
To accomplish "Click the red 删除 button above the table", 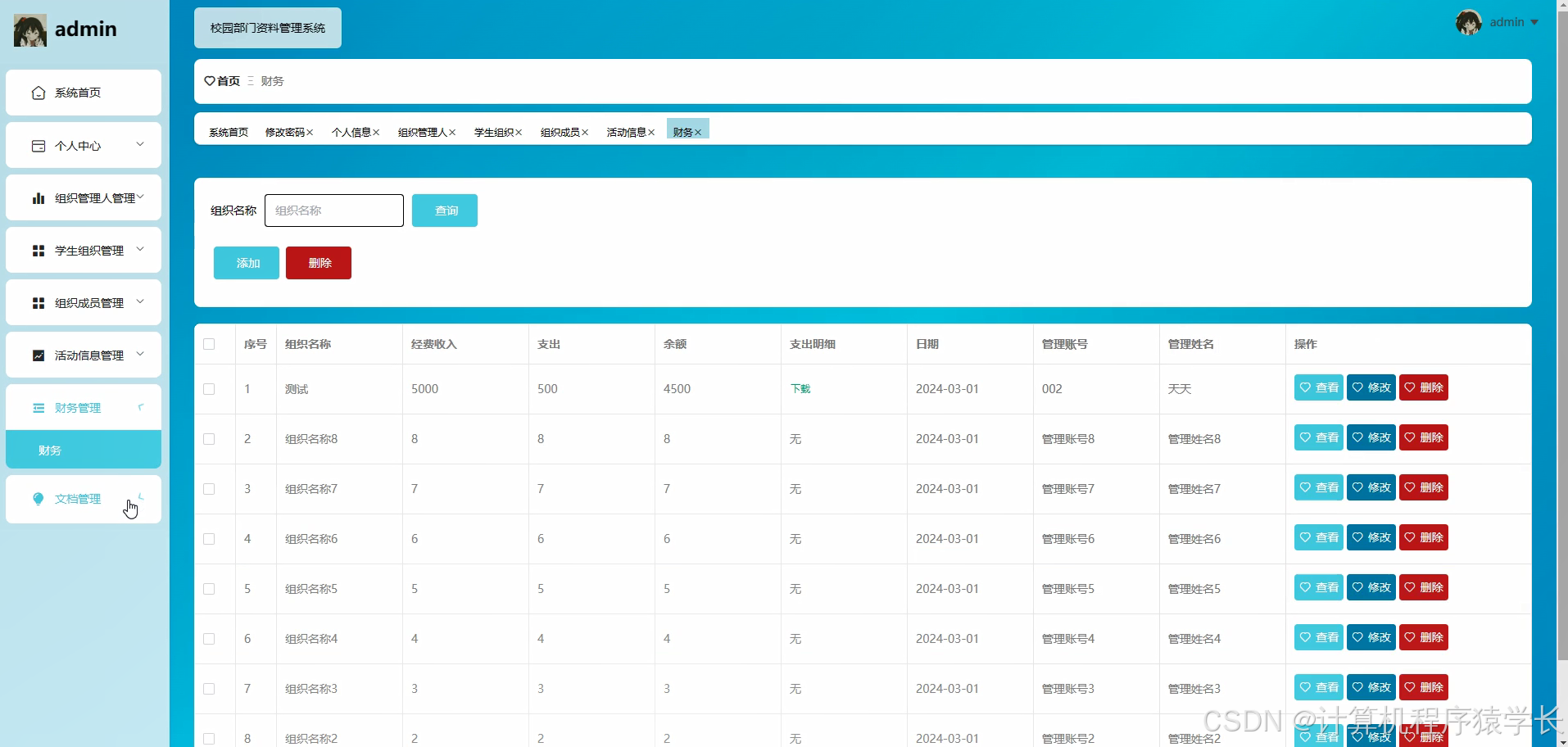I will click(x=319, y=263).
